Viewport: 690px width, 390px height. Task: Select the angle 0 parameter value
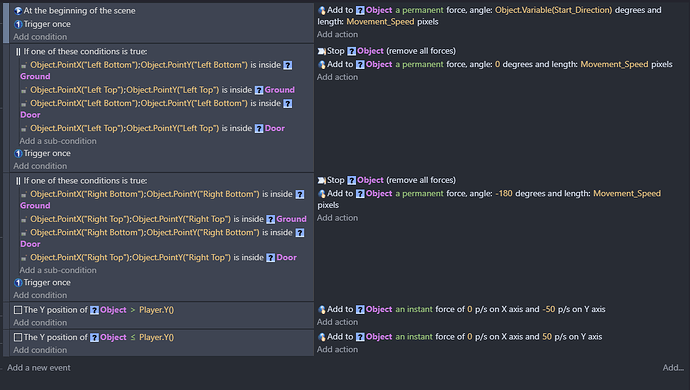pyautogui.click(x=497, y=64)
